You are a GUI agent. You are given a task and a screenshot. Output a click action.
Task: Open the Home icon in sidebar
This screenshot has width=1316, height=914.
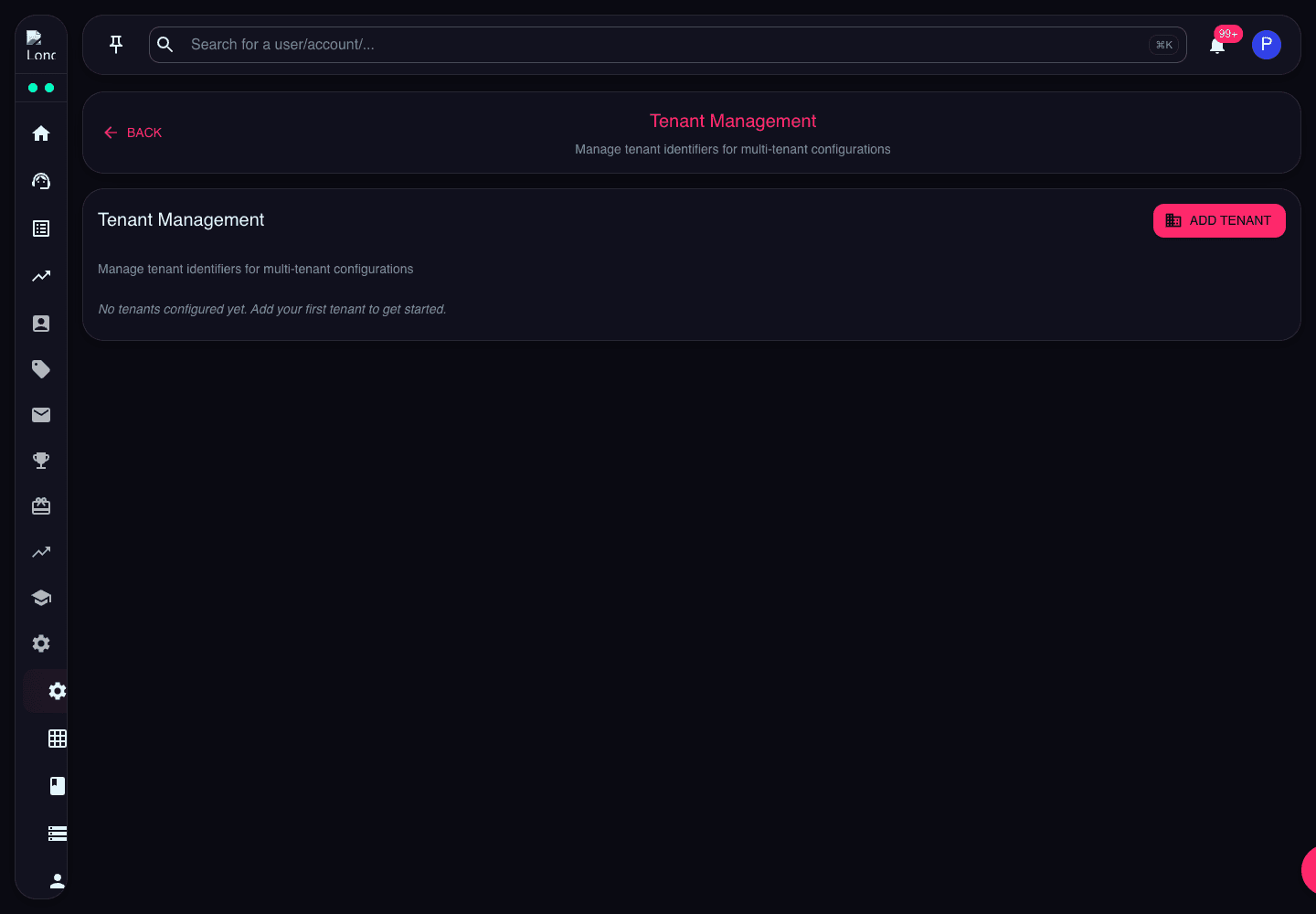[x=41, y=133]
